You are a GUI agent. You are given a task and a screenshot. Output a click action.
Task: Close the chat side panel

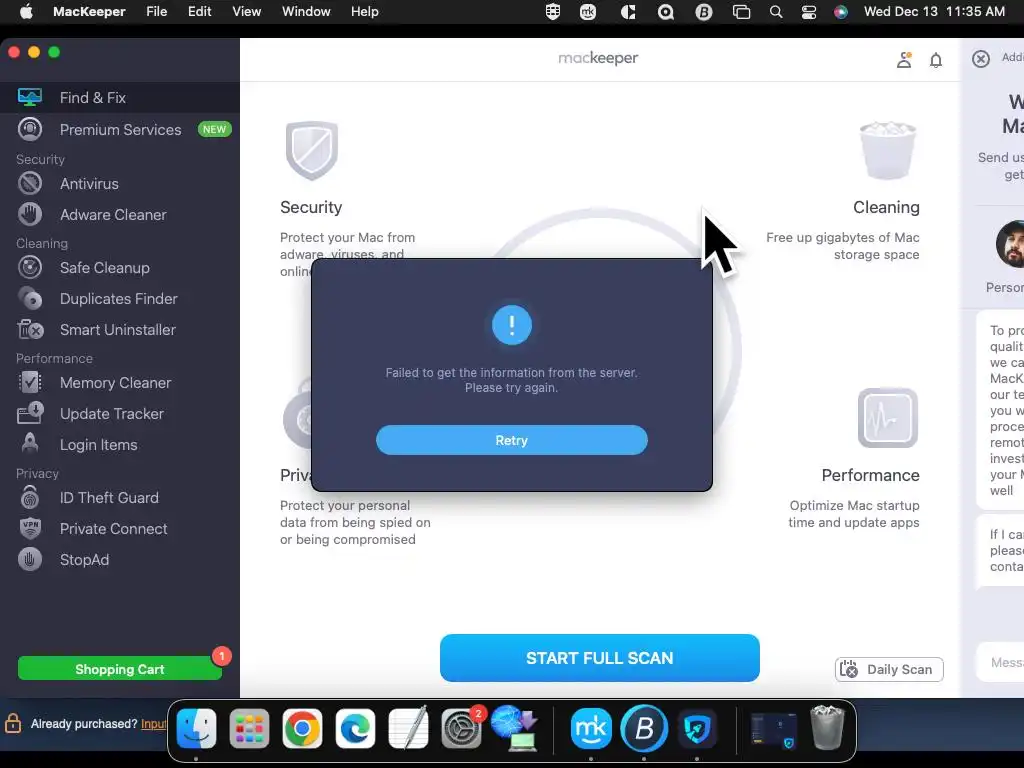click(981, 59)
